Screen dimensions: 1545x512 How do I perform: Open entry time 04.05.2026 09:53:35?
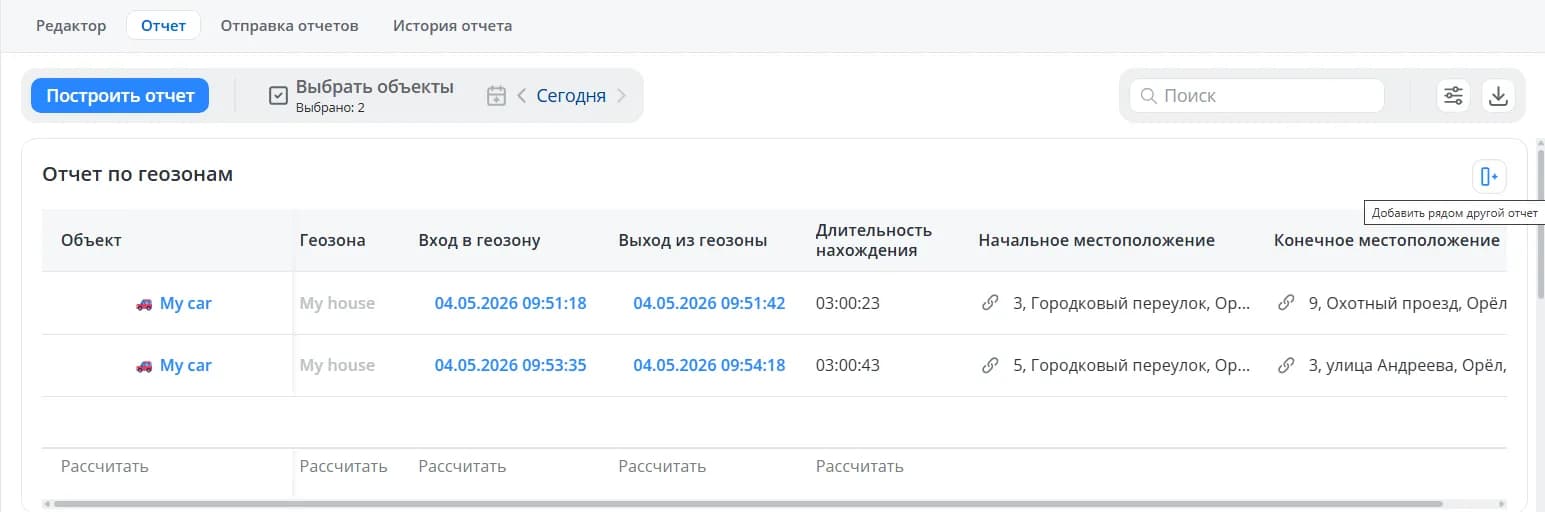pos(510,365)
